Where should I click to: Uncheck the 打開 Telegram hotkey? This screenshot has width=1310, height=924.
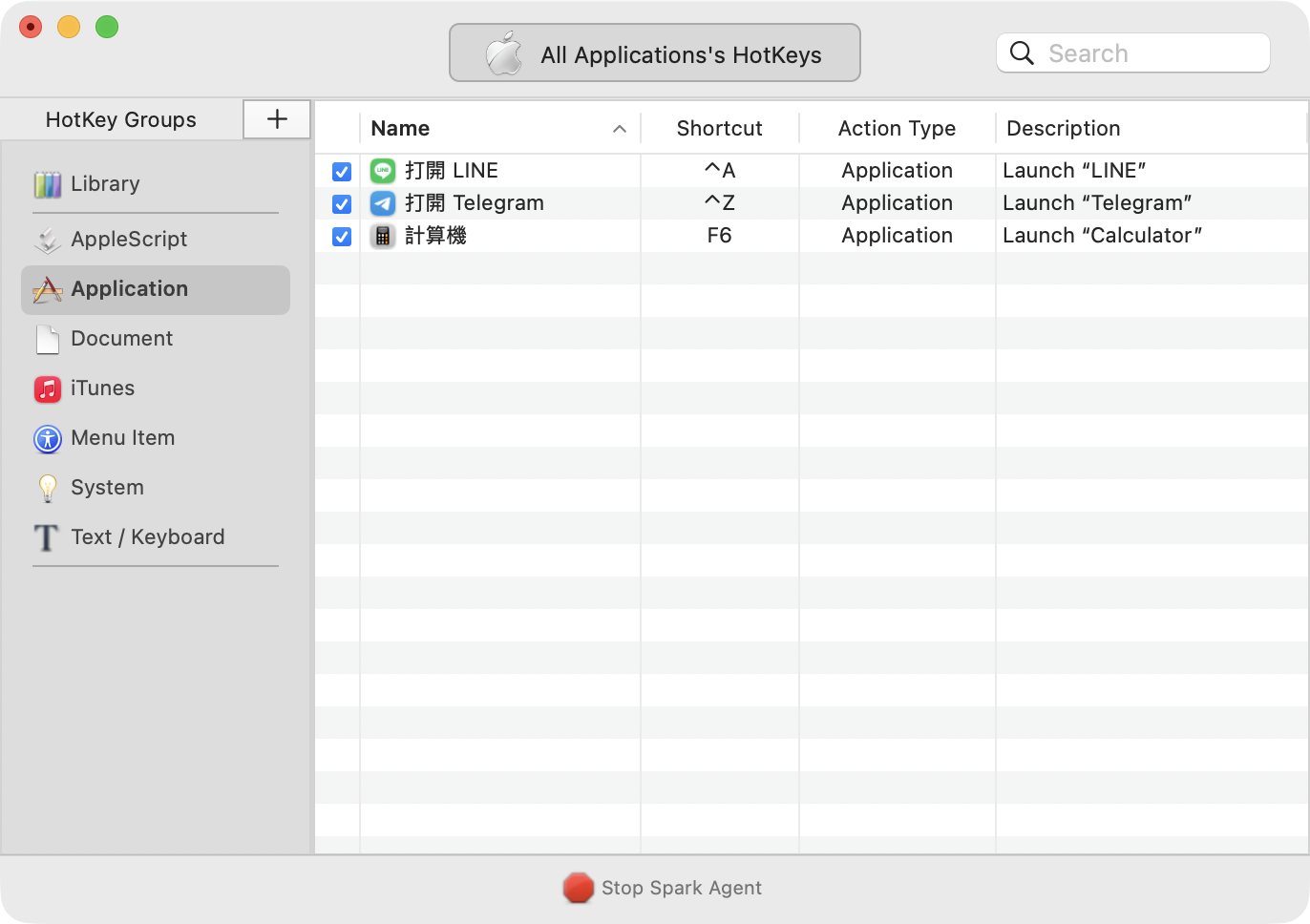pyautogui.click(x=342, y=204)
